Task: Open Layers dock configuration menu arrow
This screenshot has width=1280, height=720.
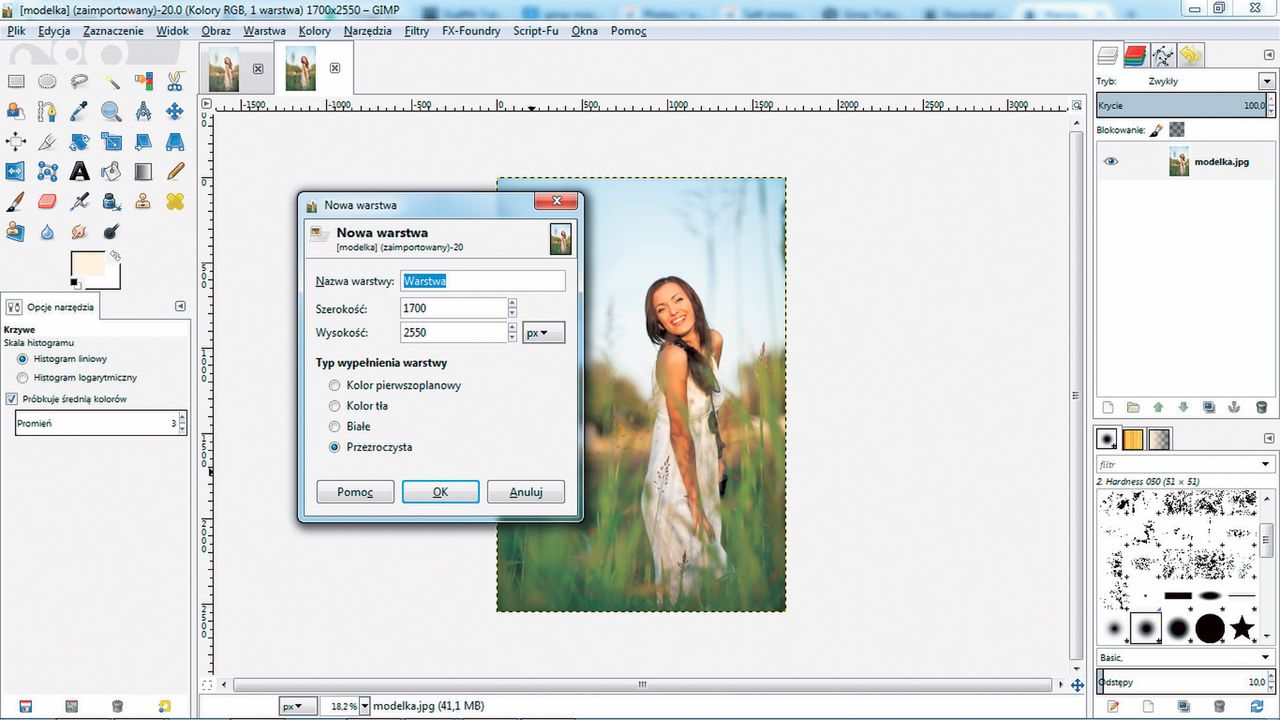Action: (x=1267, y=55)
